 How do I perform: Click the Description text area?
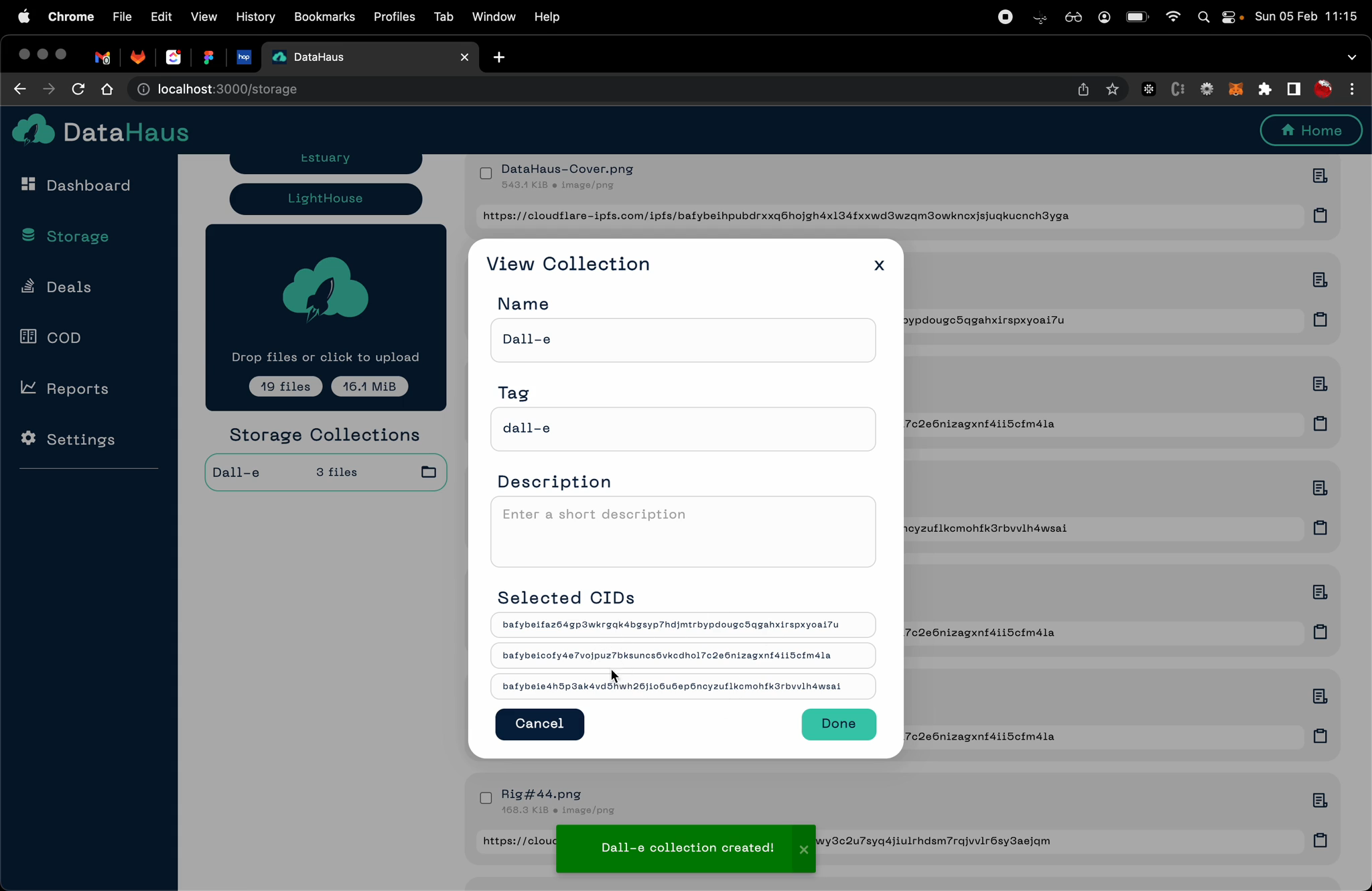click(683, 532)
